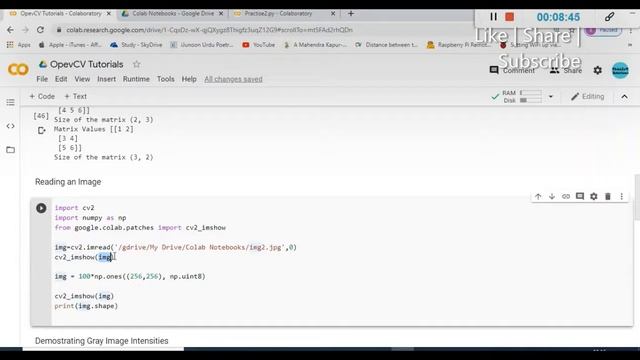Go back in browser
This screenshot has height=360, width=640.
(x=10, y=30)
